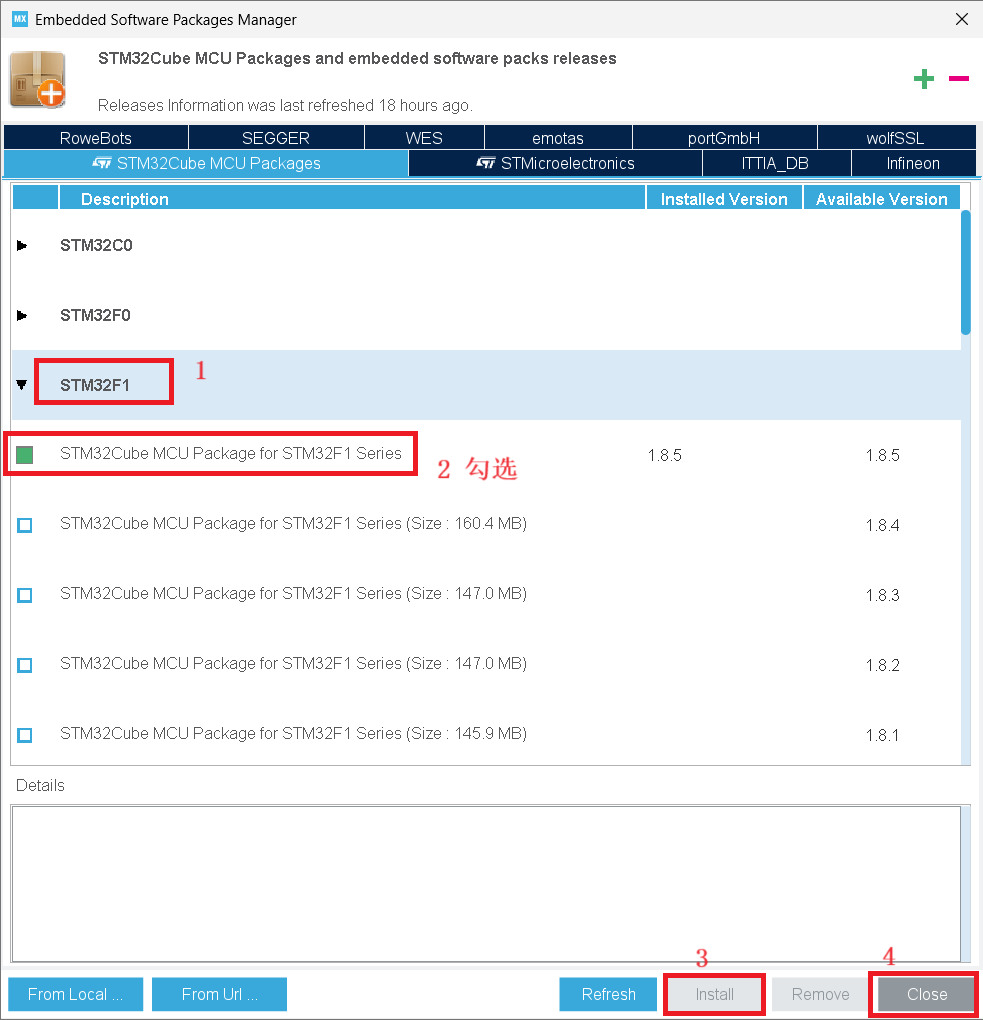Select the row text 'STM32Cube MCU Package for STM32F1 Series (Size : 160.4 MB)'
The width and height of the screenshot is (983, 1020).
293,524
